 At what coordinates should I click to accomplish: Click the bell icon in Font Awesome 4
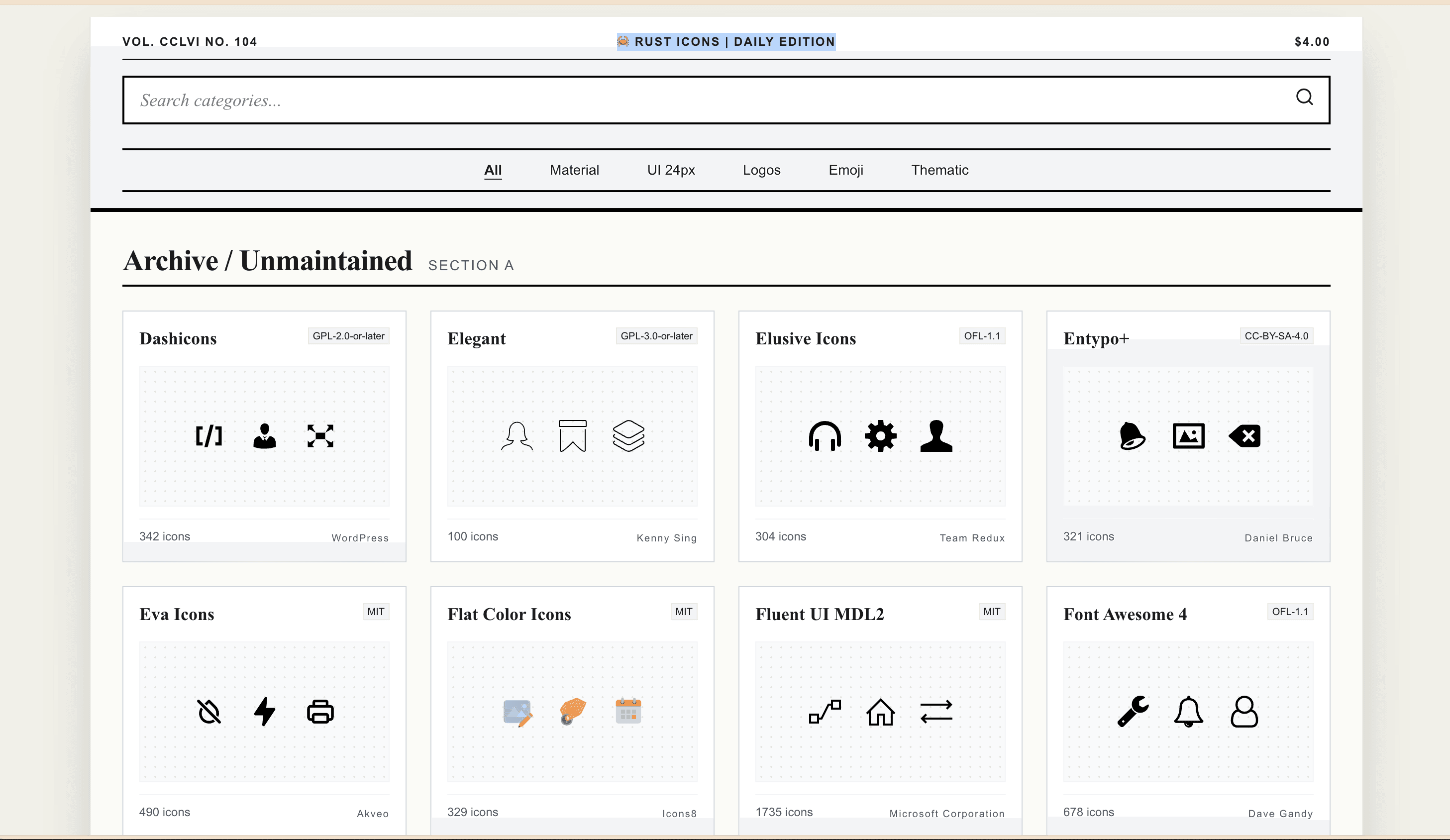(1188, 712)
